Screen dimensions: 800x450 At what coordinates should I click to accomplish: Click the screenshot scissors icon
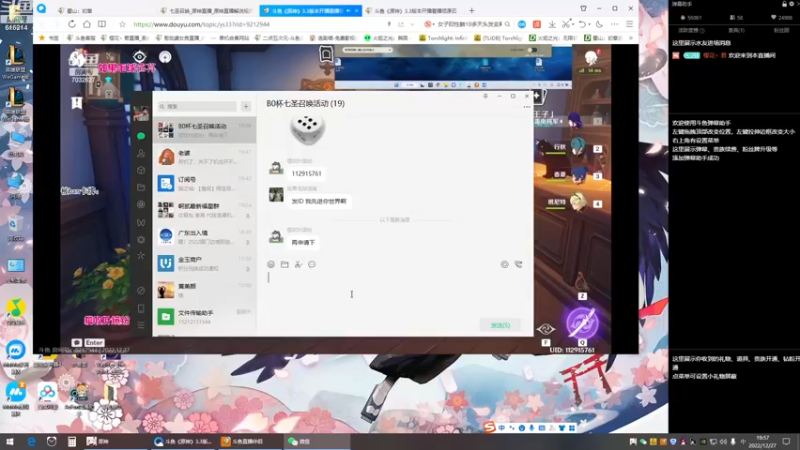point(298,264)
